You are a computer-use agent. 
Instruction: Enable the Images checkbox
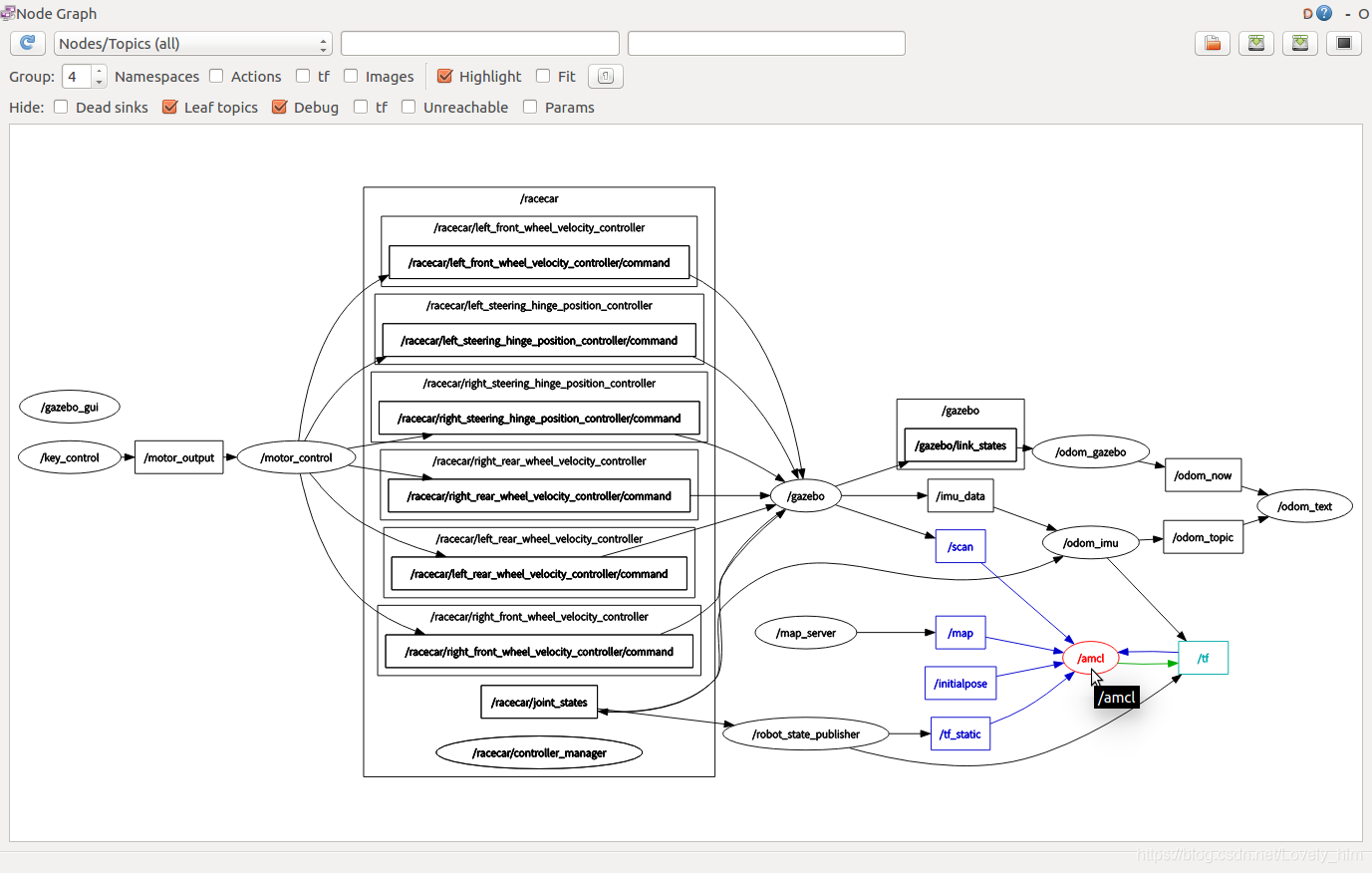tap(351, 76)
